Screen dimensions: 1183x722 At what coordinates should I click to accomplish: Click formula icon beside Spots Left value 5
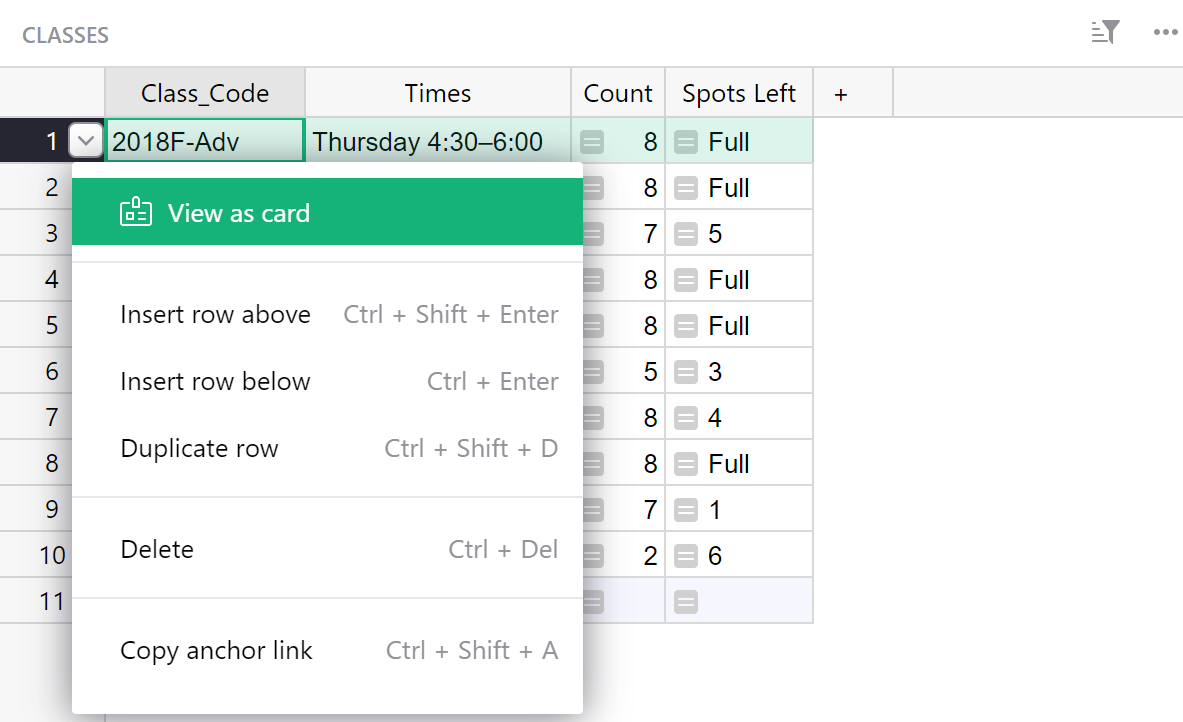pos(686,234)
